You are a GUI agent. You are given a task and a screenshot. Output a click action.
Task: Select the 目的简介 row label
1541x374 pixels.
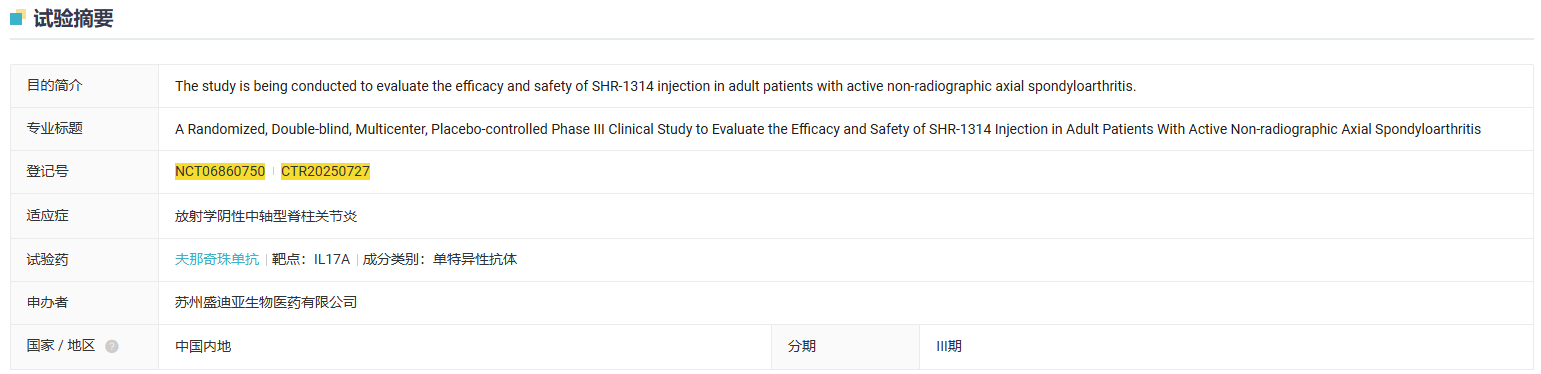(55, 86)
